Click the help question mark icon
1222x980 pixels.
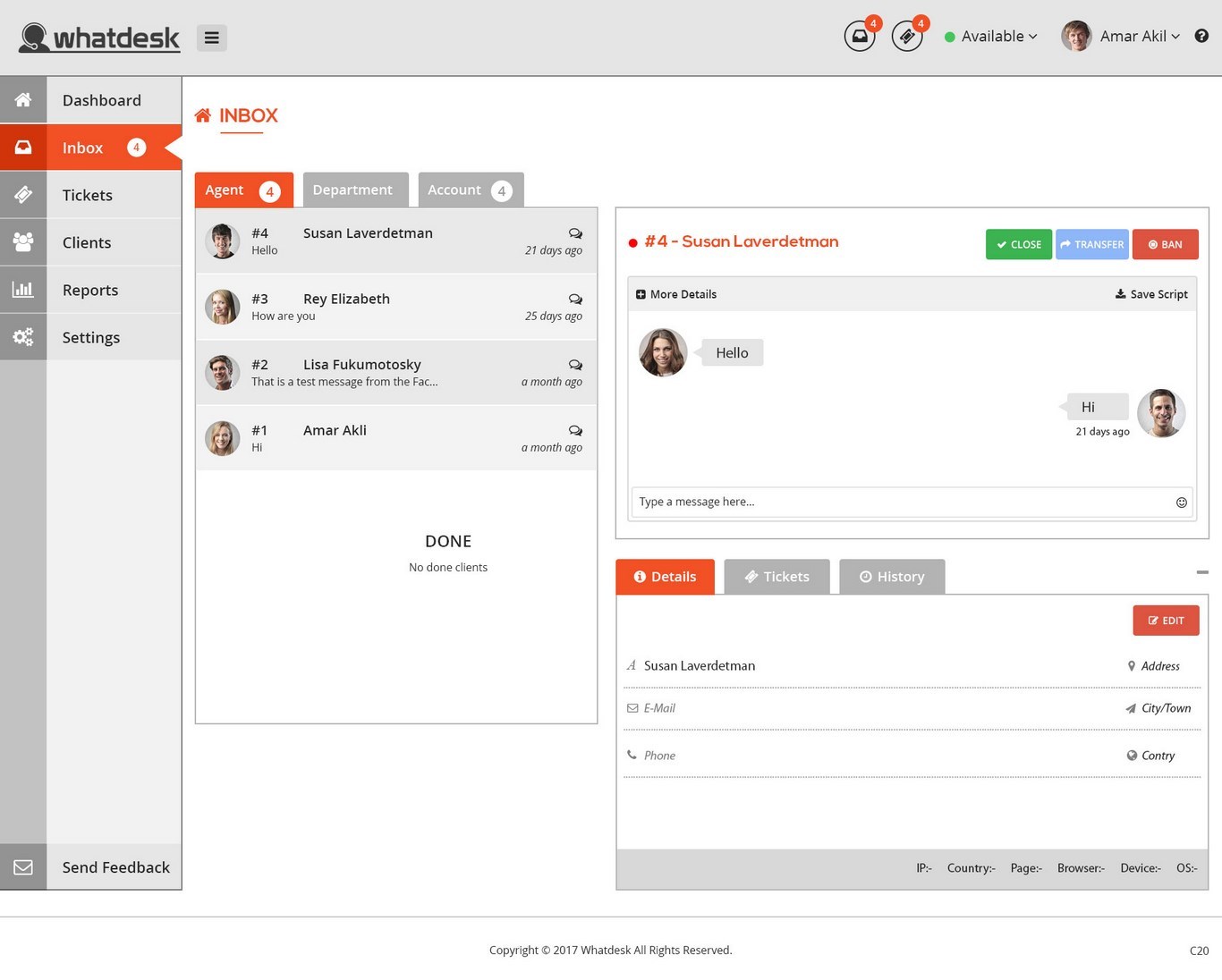pyautogui.click(x=1201, y=36)
